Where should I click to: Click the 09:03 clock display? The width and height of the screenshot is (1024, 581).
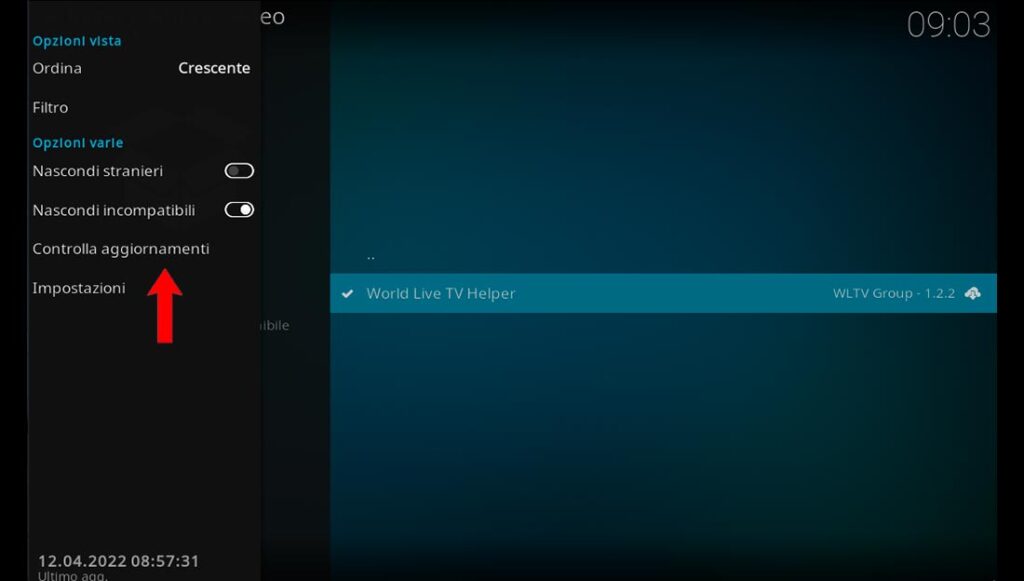pos(948,25)
